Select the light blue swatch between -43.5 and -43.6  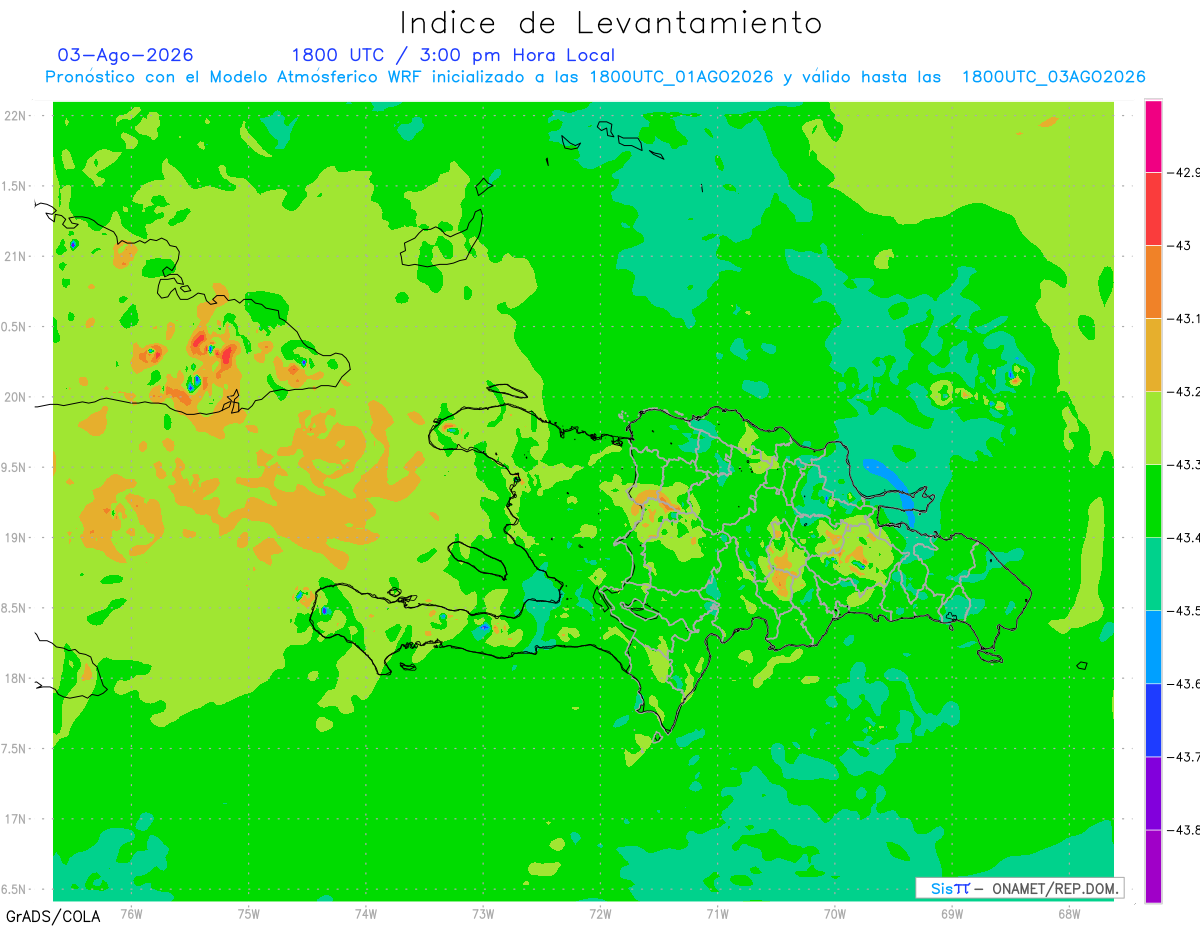(1153, 647)
